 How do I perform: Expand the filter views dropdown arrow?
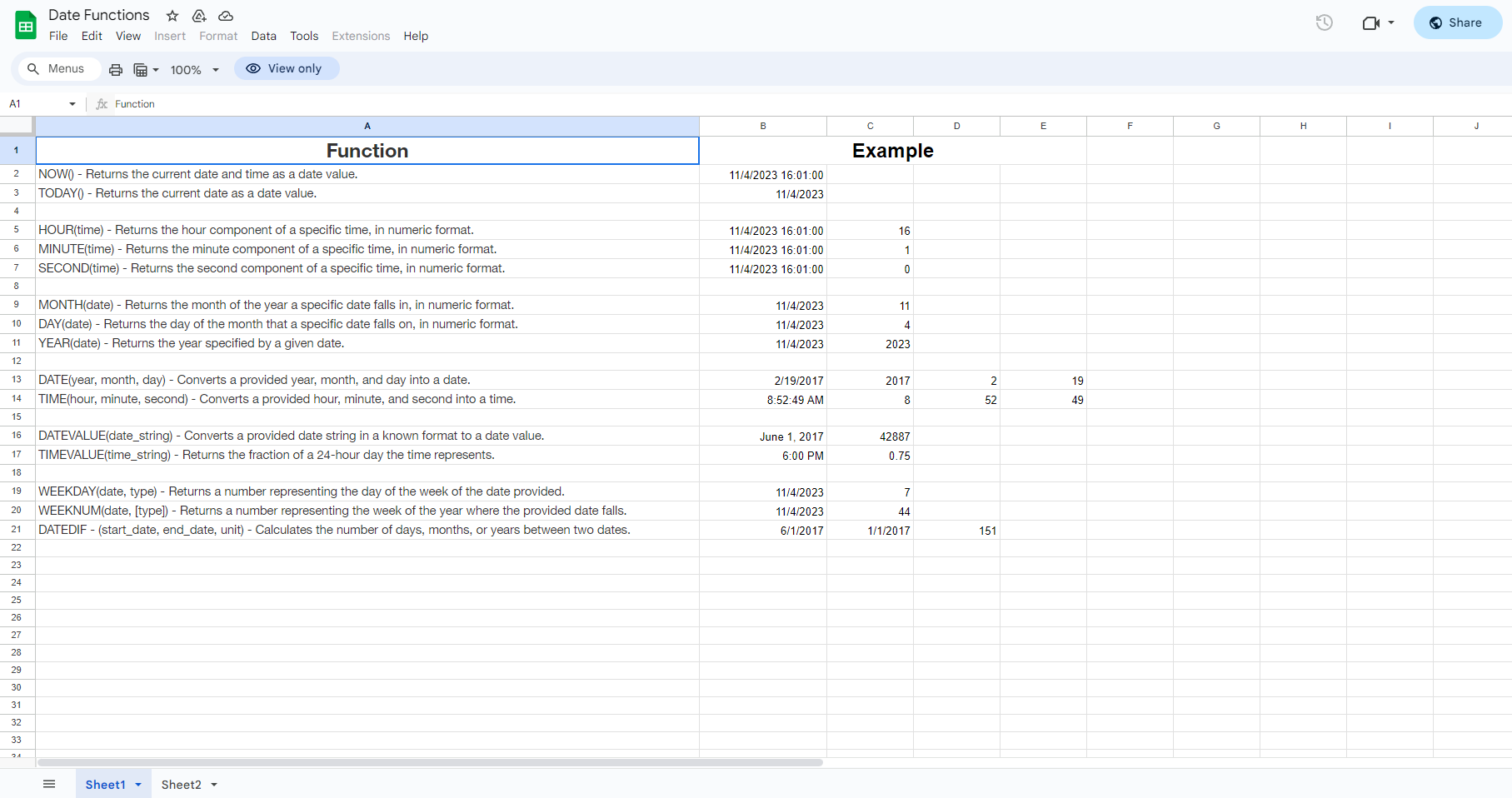tap(156, 70)
